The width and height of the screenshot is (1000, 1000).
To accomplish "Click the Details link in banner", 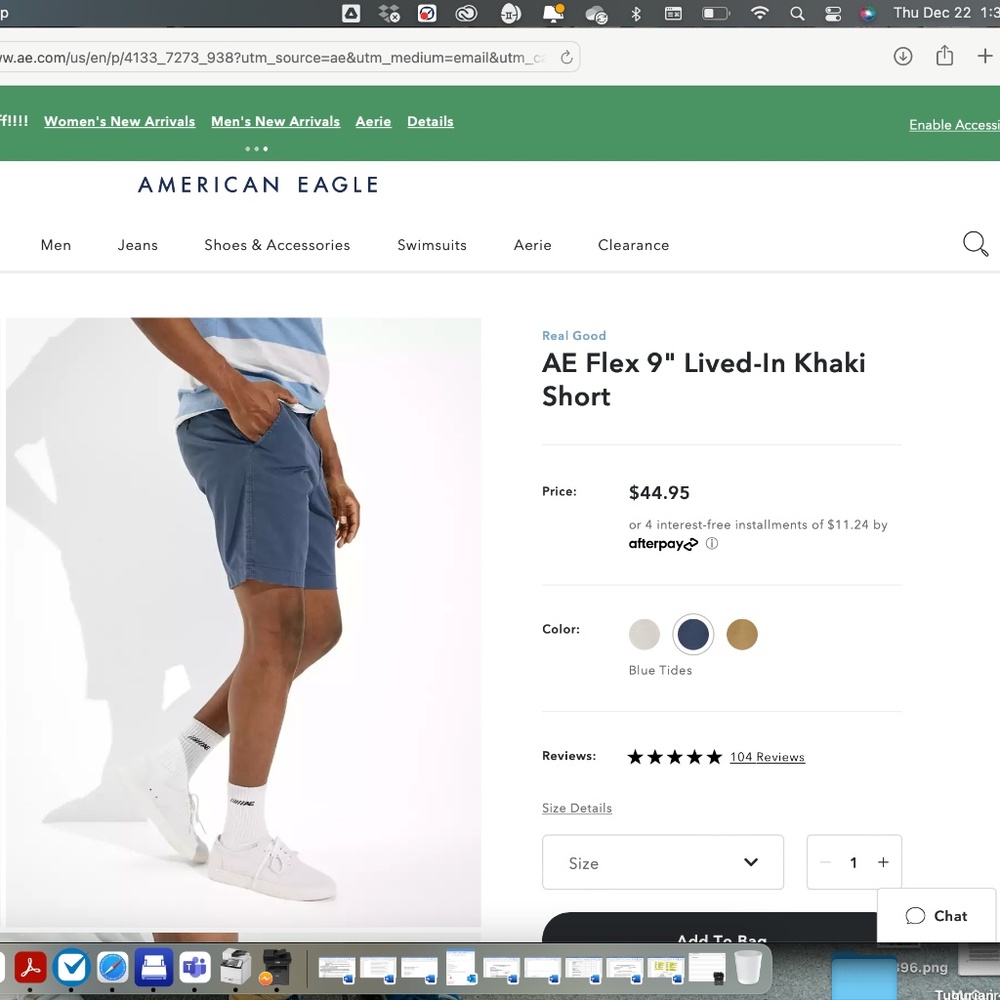I will point(430,121).
